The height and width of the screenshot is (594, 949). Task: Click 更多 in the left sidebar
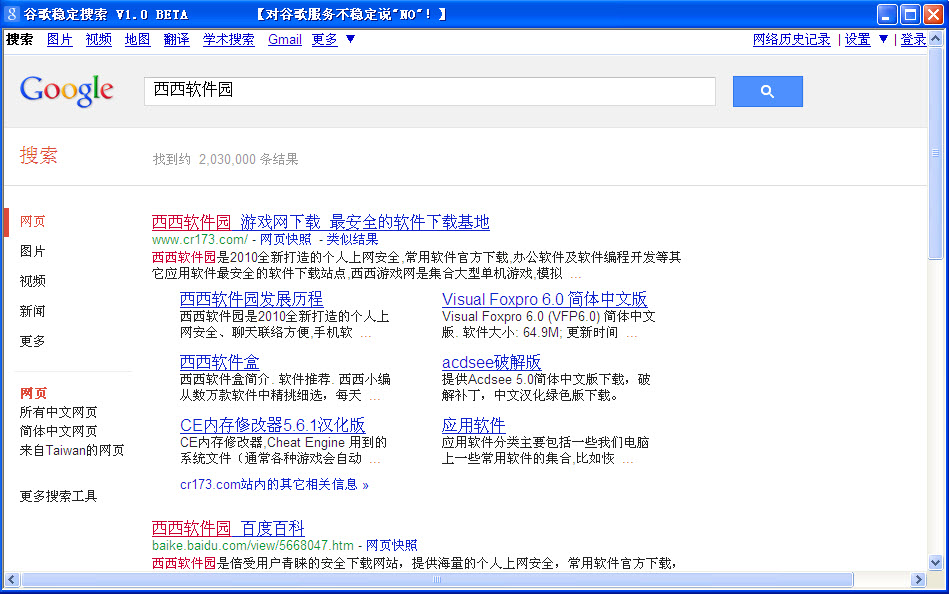point(32,342)
